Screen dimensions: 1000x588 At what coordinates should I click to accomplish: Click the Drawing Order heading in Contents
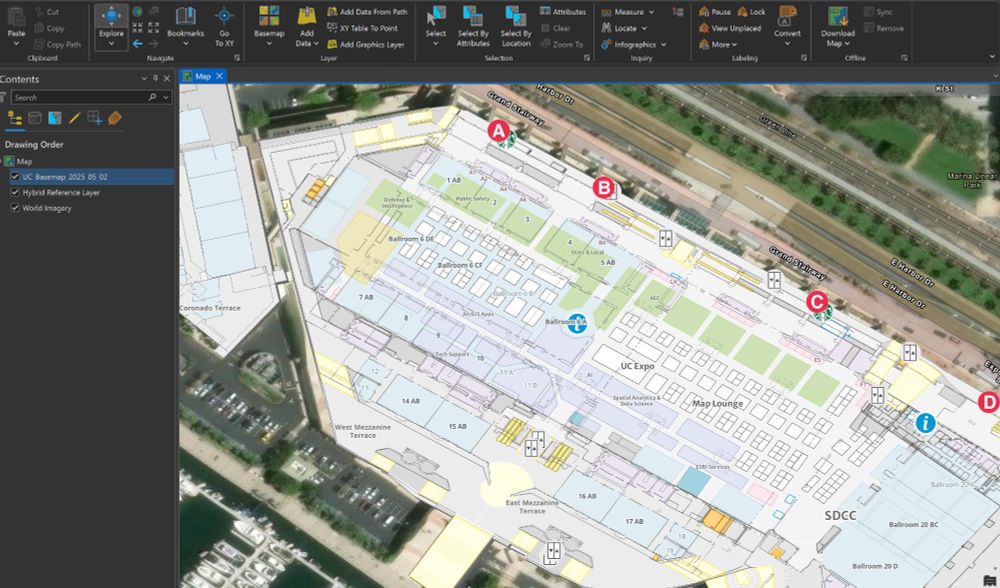tap(34, 145)
